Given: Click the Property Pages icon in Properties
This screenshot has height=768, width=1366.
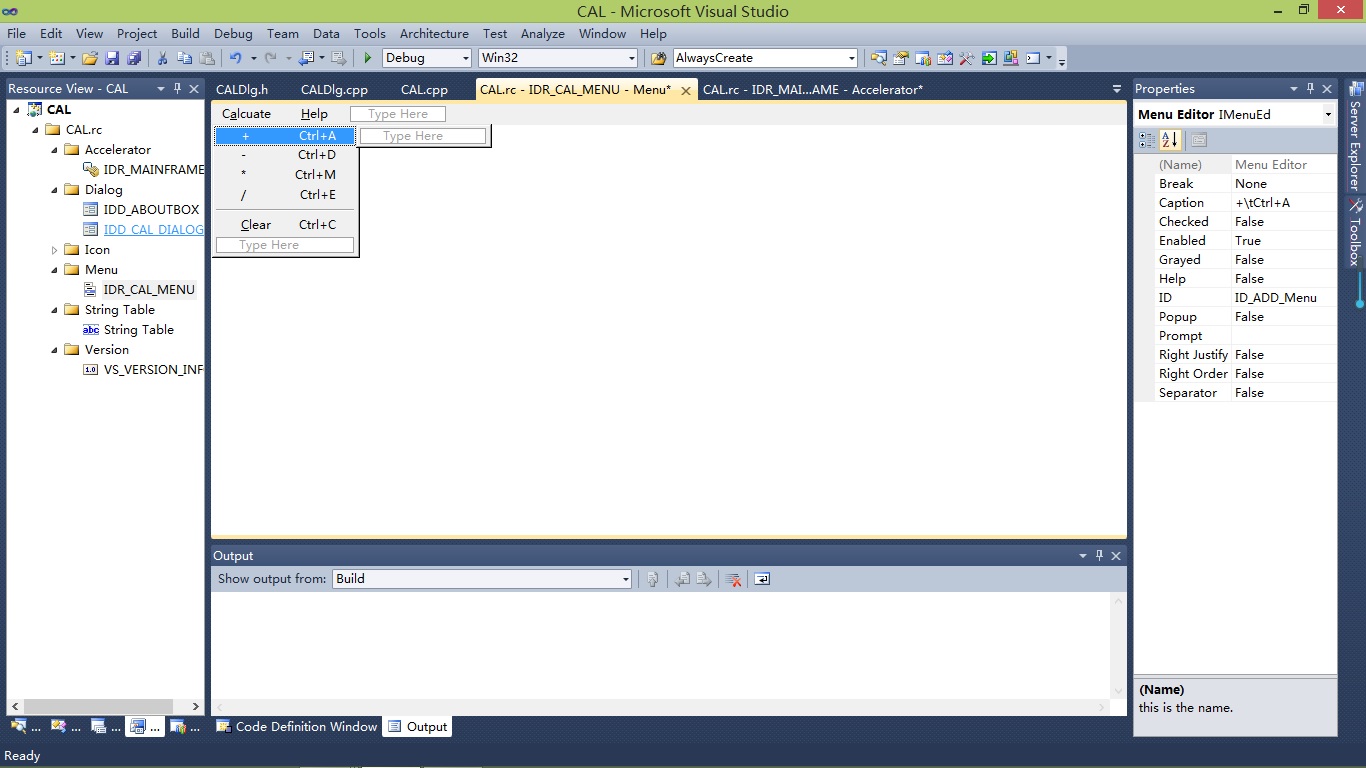Looking at the screenshot, I should pos(1199,140).
